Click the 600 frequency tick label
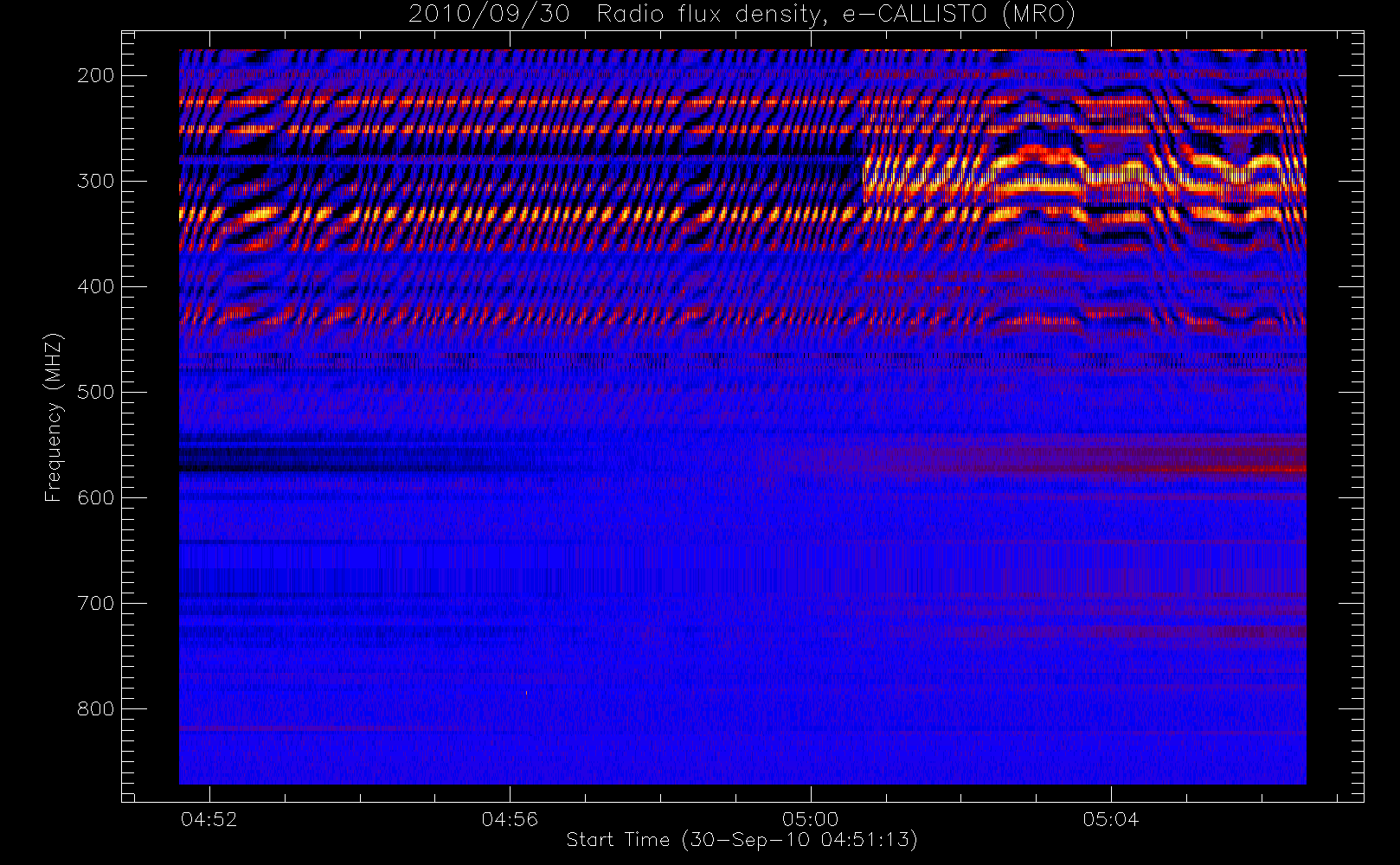 click(x=95, y=497)
